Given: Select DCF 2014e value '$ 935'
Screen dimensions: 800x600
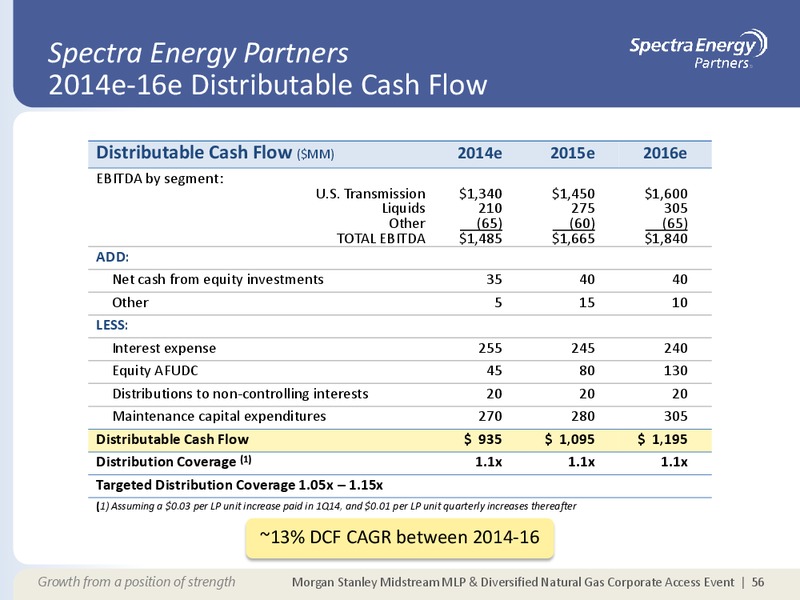Looking at the screenshot, I should tap(483, 439).
